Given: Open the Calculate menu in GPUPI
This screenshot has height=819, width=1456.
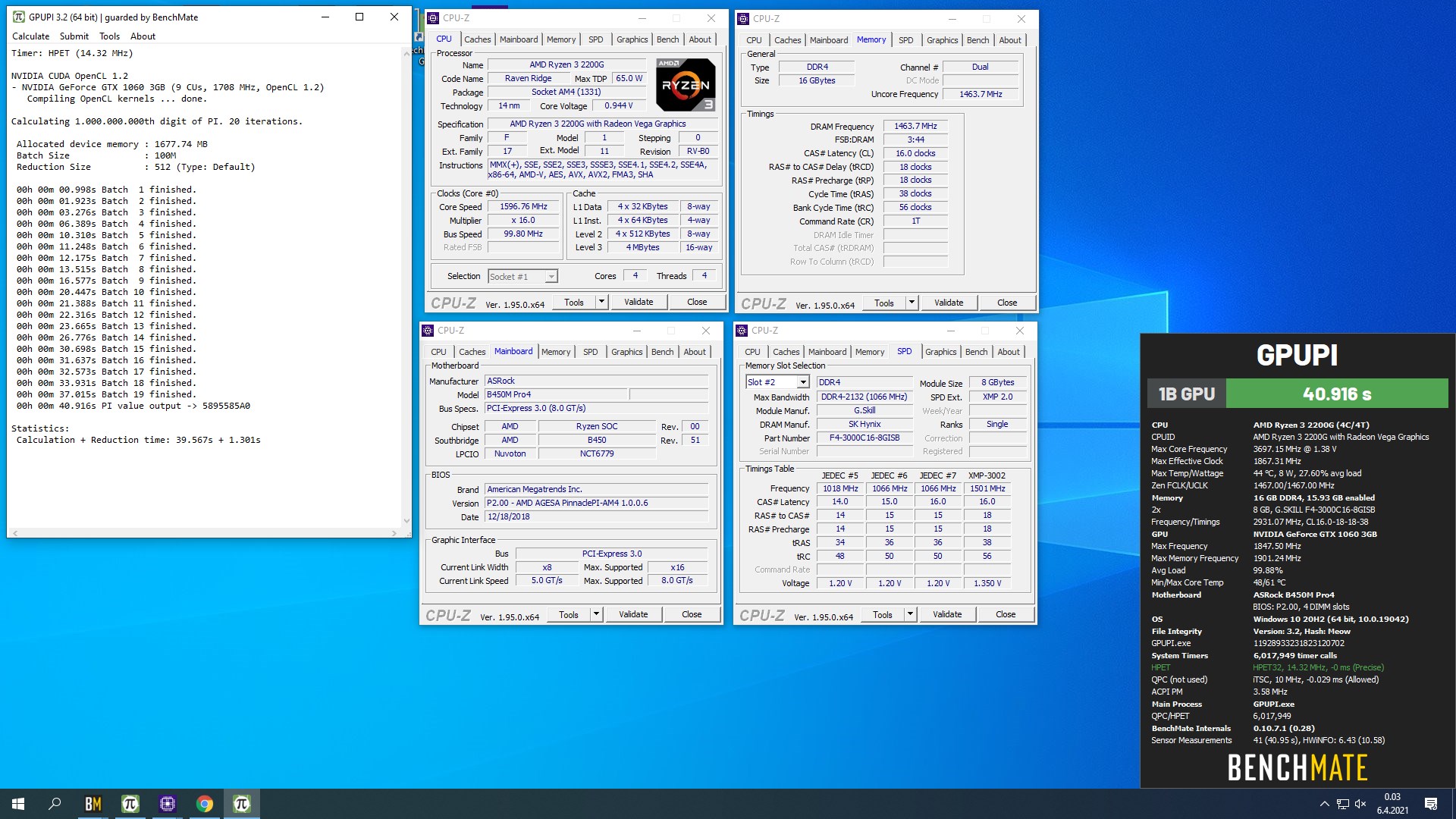Looking at the screenshot, I should 30,36.
